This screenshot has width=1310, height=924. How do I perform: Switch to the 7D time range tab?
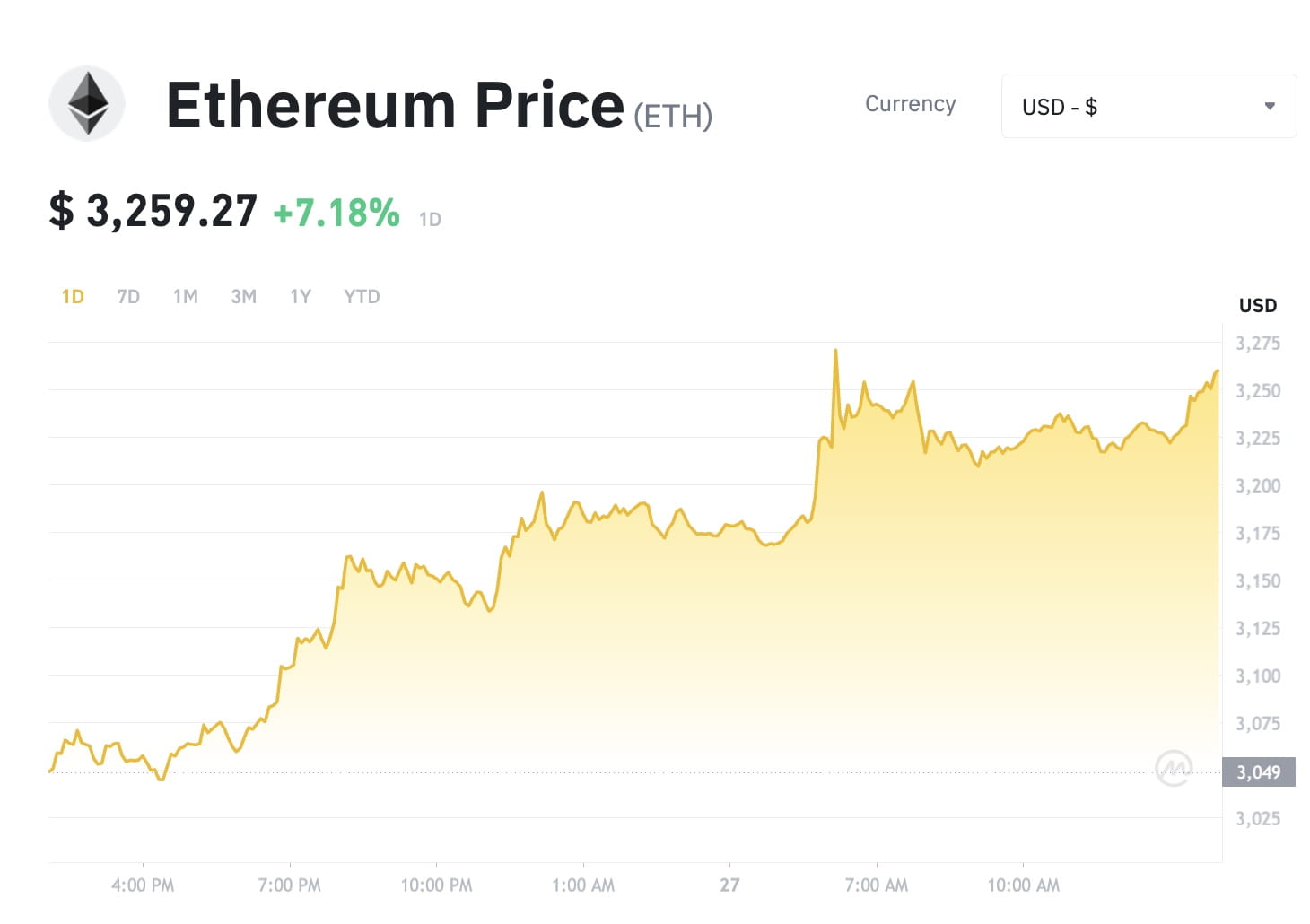(127, 296)
